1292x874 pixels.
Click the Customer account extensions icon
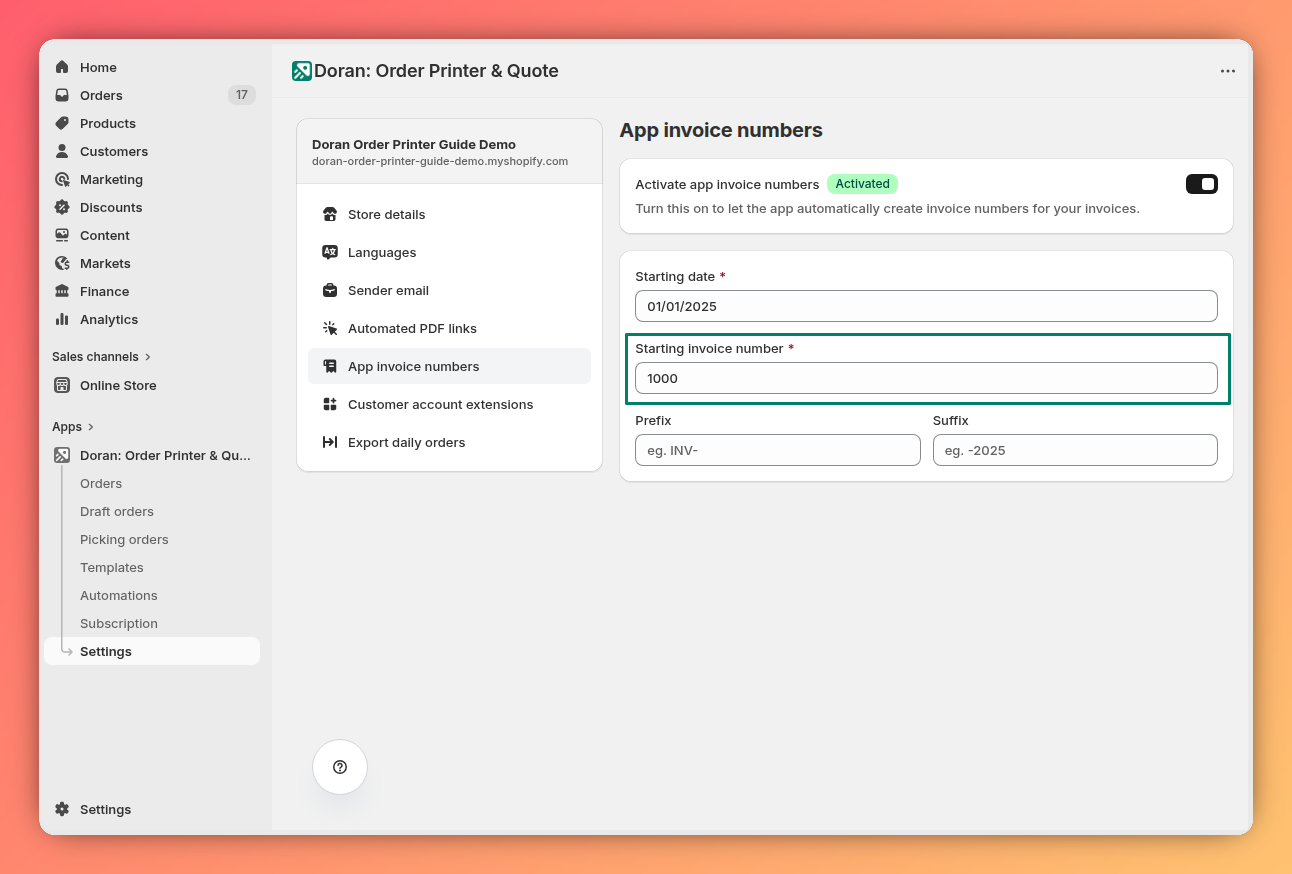[330, 404]
